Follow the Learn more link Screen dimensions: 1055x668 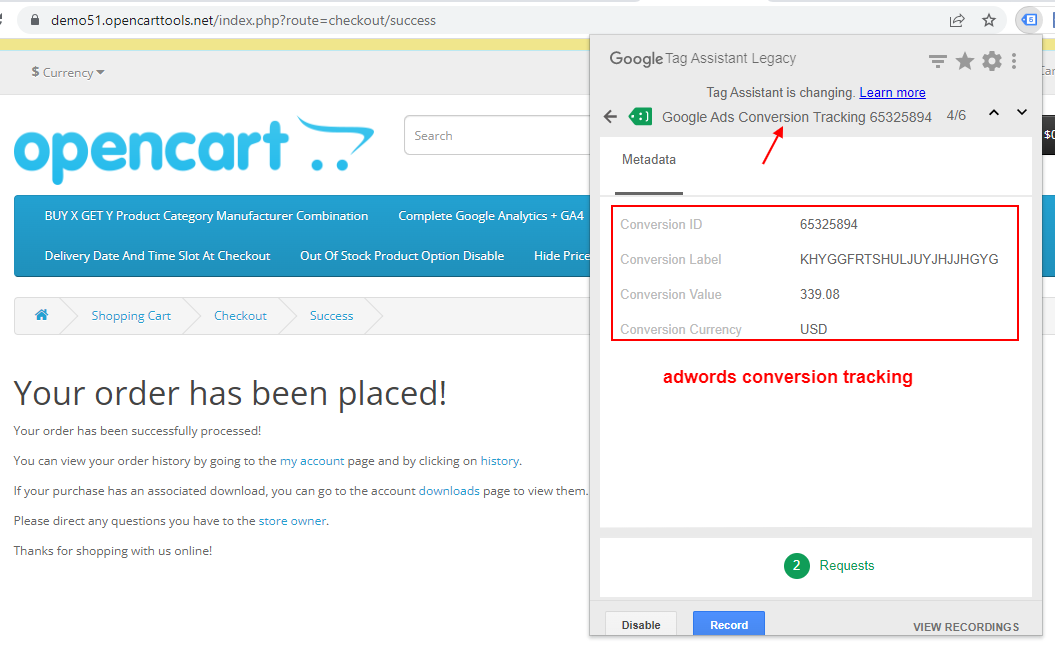(x=892, y=93)
